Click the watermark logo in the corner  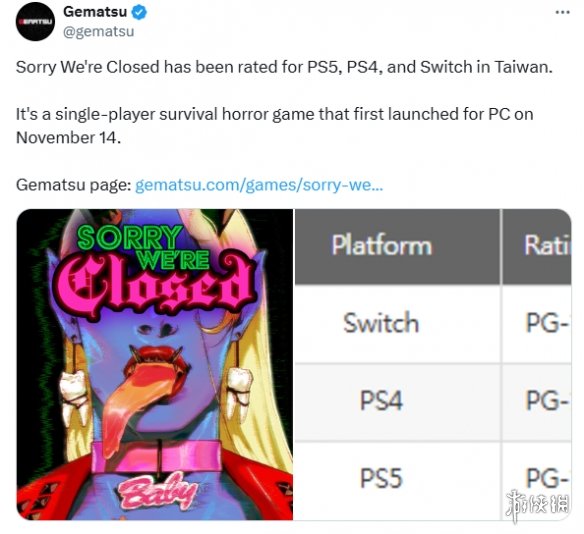(537, 505)
